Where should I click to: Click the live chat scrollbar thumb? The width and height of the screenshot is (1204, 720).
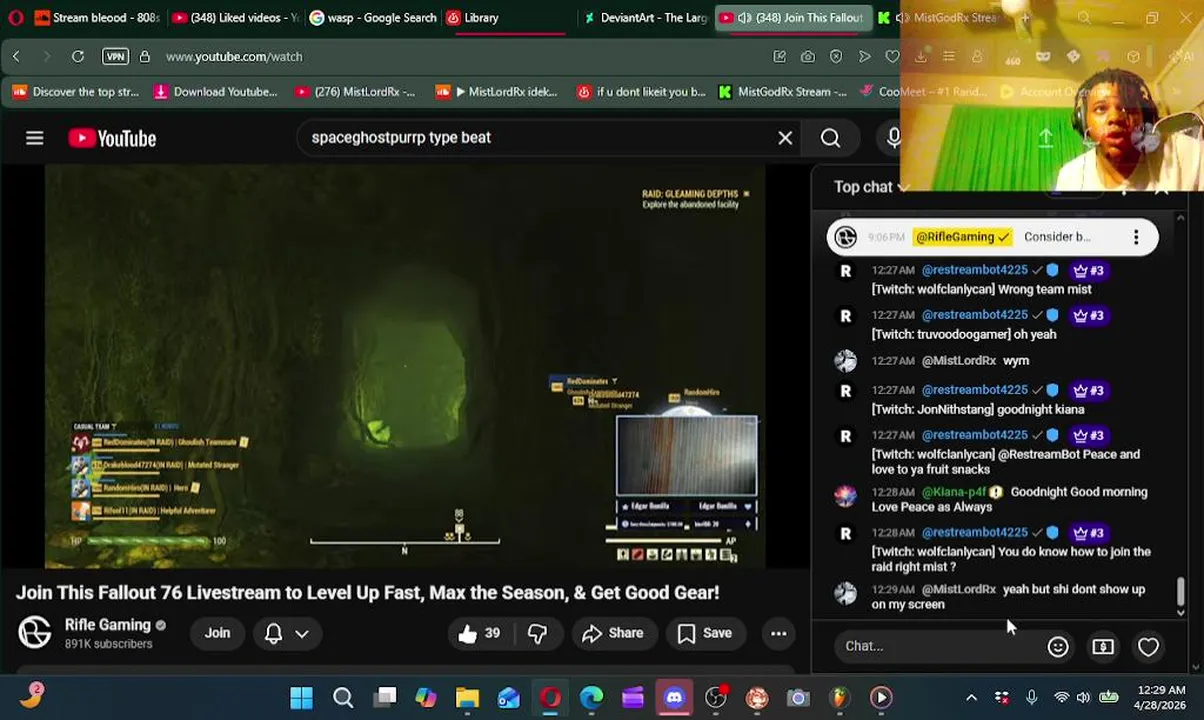(1181, 592)
